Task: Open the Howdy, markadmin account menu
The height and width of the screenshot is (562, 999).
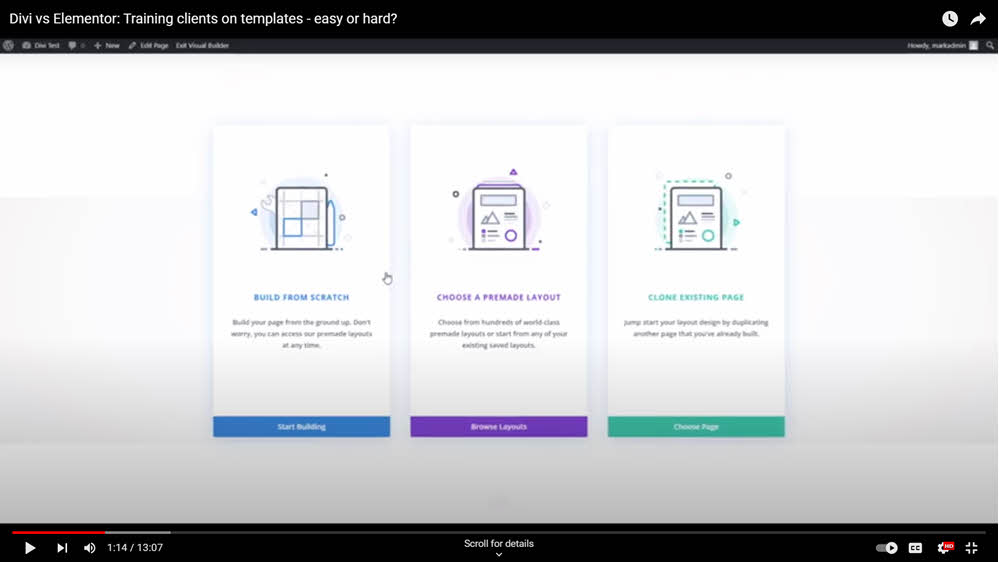Action: (942, 45)
